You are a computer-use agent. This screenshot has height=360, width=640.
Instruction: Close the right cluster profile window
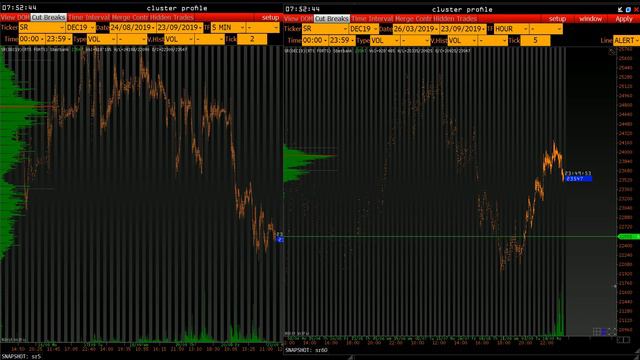(636, 9)
